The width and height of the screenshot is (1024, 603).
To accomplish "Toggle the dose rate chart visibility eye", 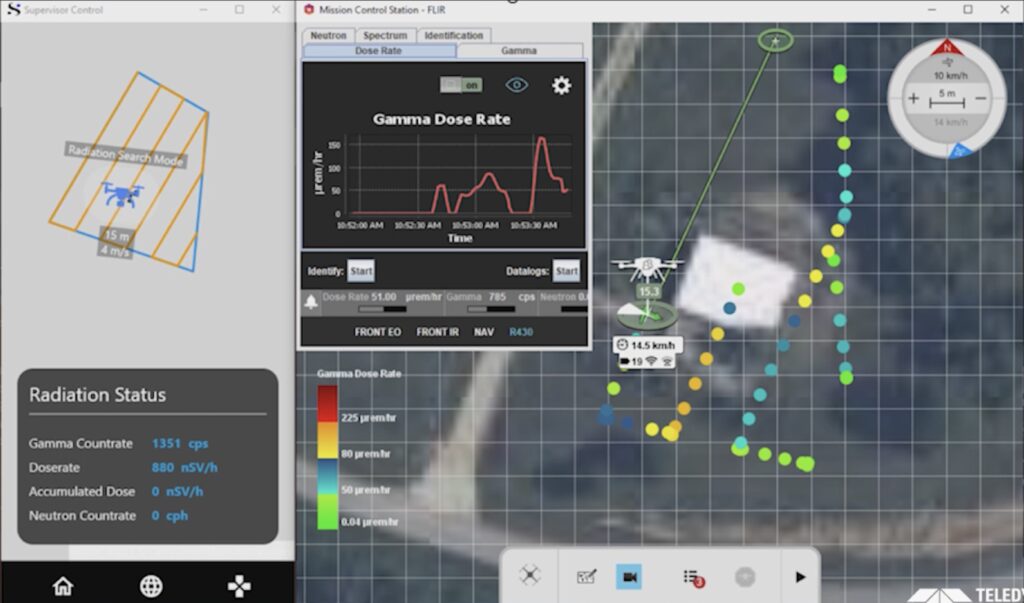I will coord(516,85).
